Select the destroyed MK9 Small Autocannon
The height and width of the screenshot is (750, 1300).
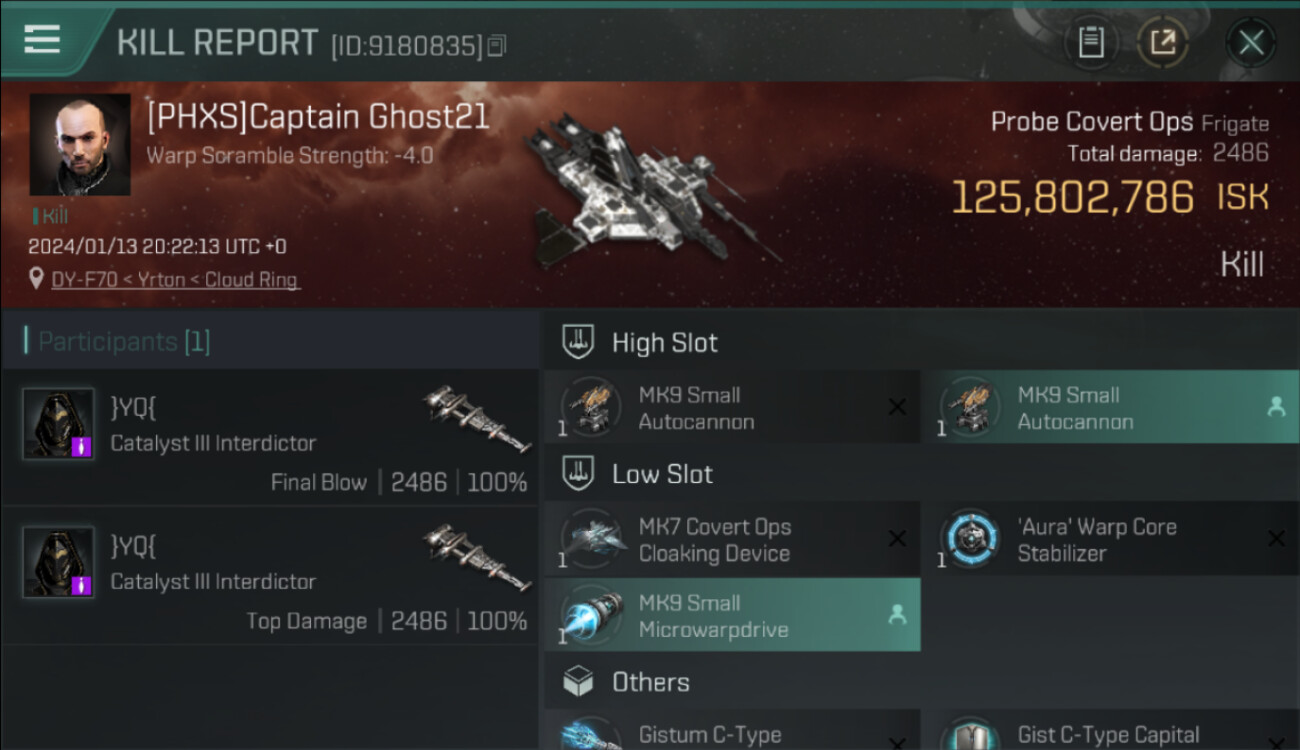click(x=731, y=407)
